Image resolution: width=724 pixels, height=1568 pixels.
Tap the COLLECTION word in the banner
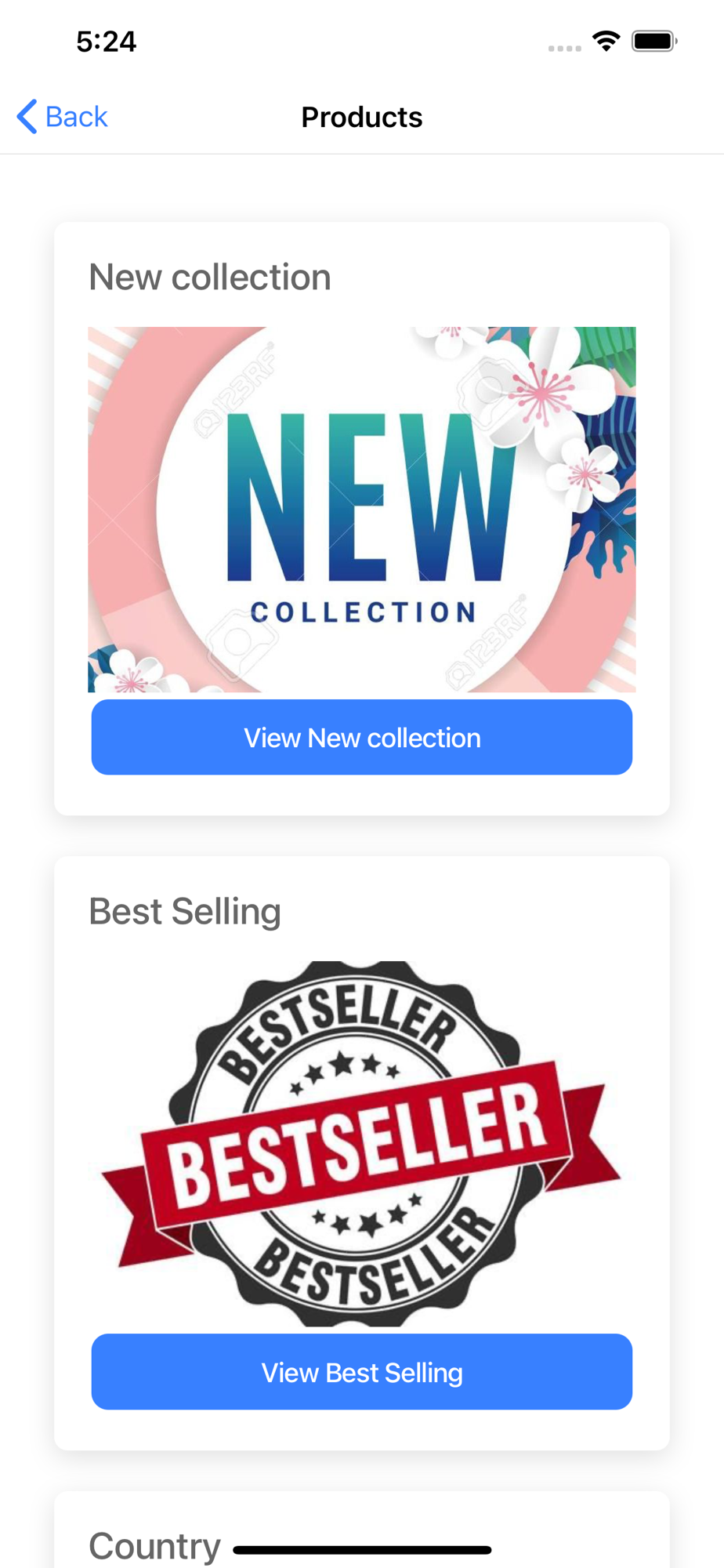click(364, 612)
